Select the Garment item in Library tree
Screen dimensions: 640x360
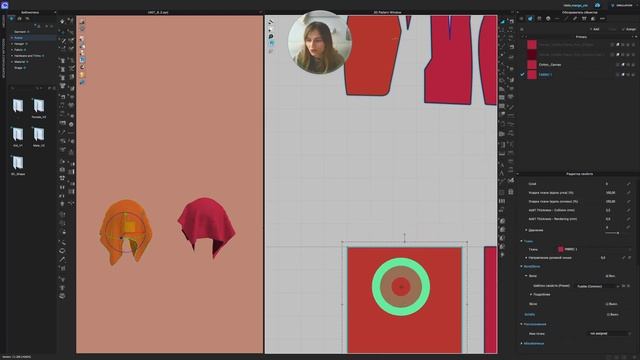pyautogui.click(x=21, y=31)
